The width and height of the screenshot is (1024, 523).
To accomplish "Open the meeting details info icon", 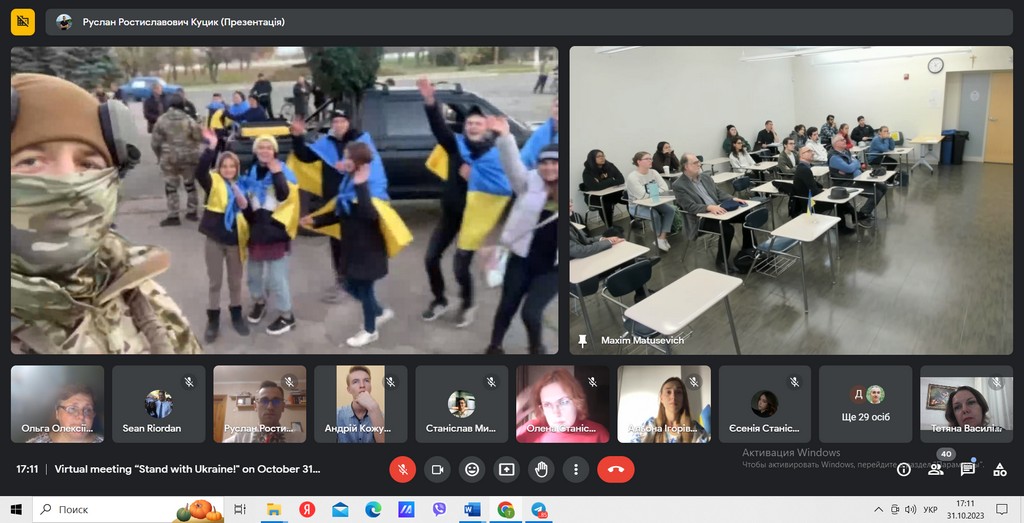I will (x=904, y=469).
